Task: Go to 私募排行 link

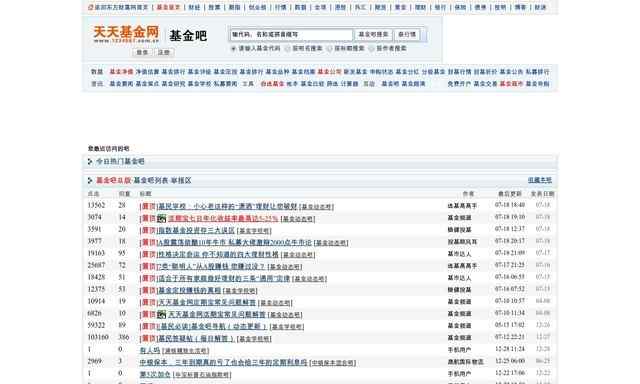Action: point(538,72)
